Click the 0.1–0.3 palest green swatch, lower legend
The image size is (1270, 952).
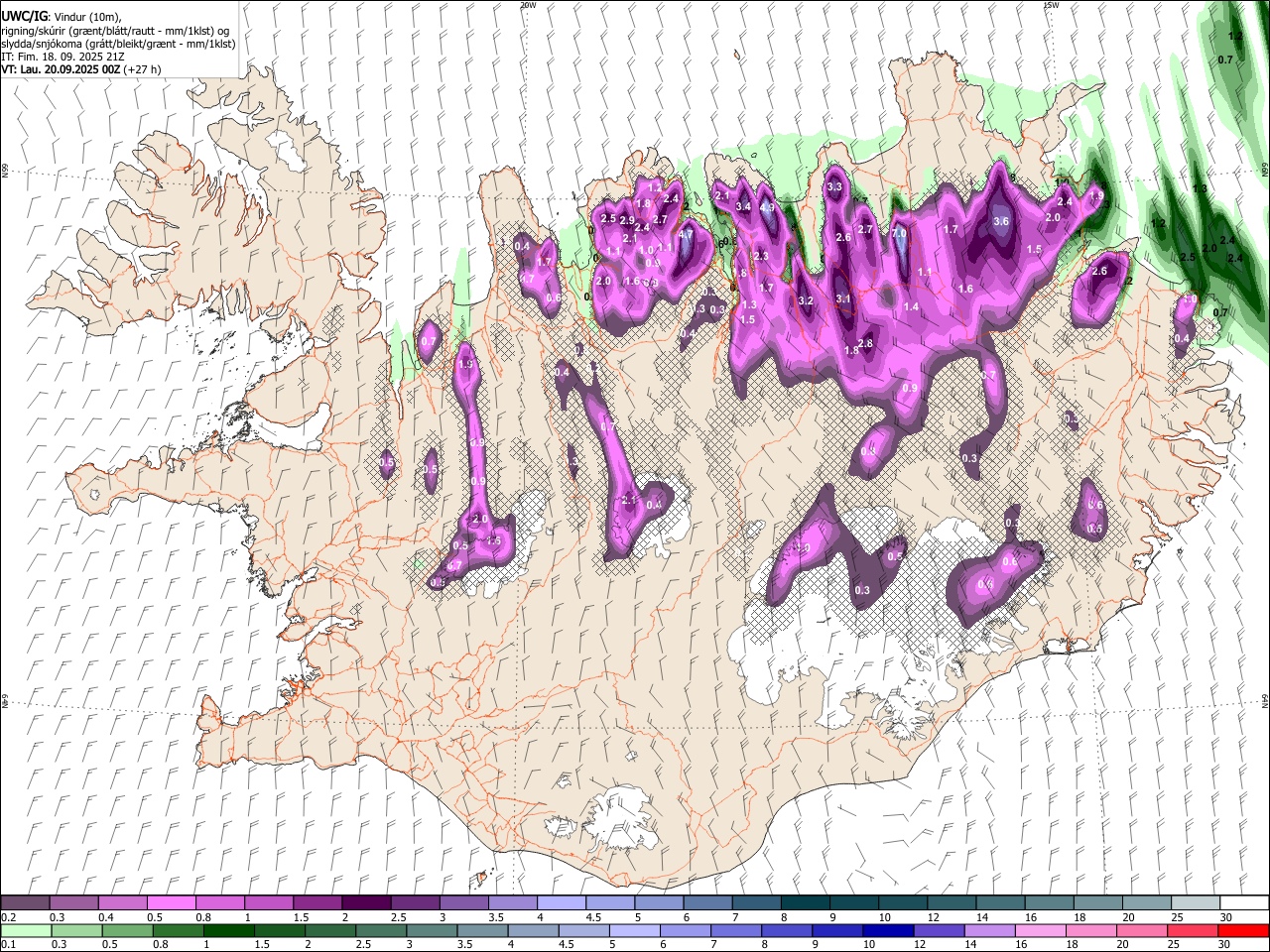(x=26, y=930)
